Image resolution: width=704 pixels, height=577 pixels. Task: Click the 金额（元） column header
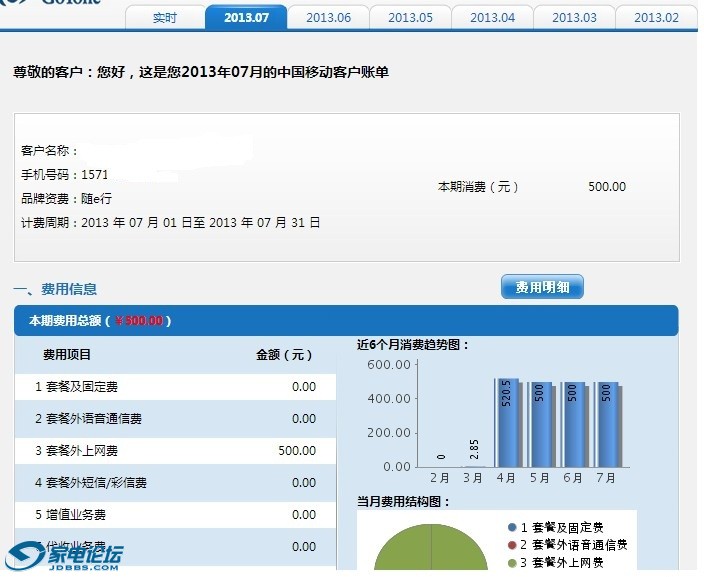click(284, 355)
